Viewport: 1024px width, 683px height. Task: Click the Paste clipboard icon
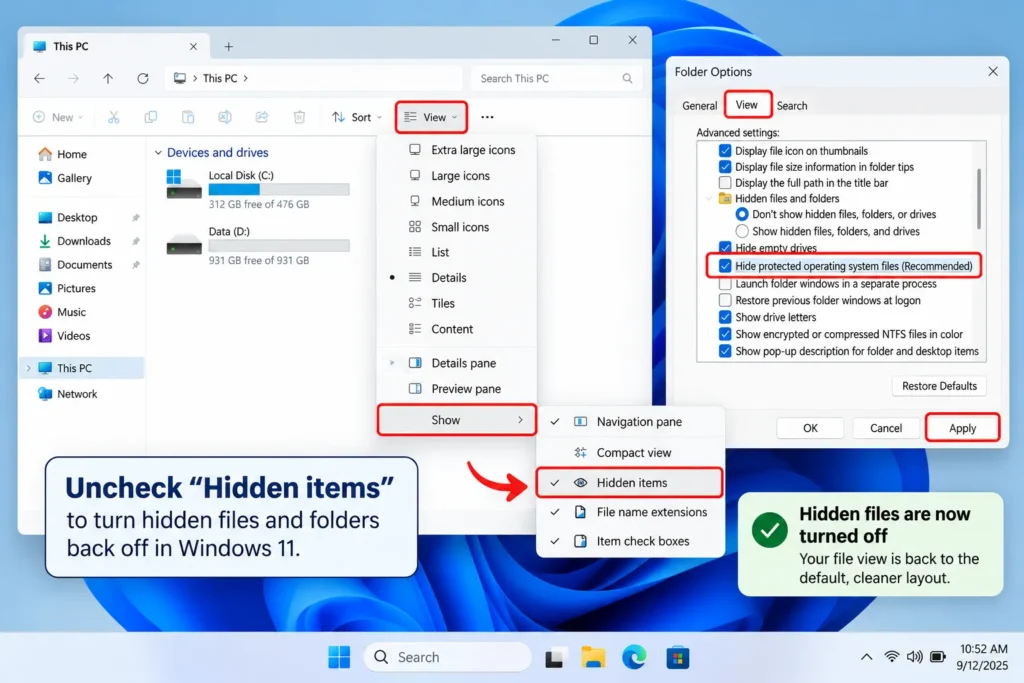[188, 117]
